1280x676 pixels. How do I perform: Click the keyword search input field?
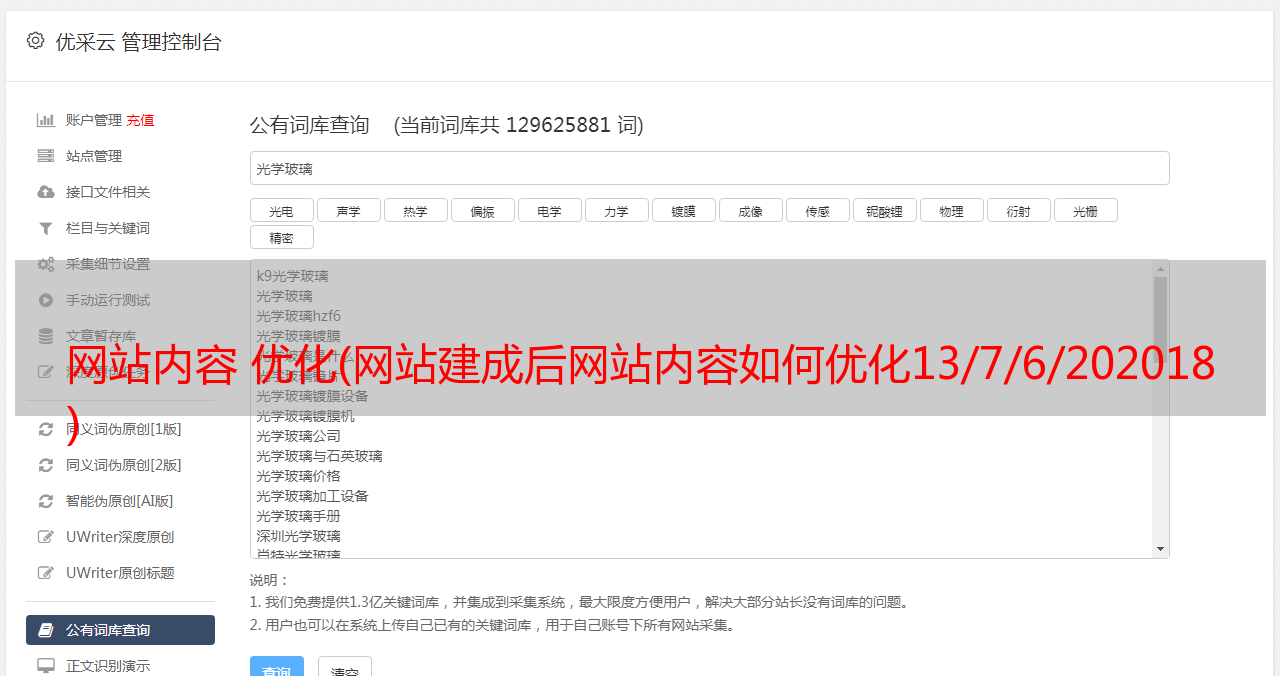pos(709,168)
